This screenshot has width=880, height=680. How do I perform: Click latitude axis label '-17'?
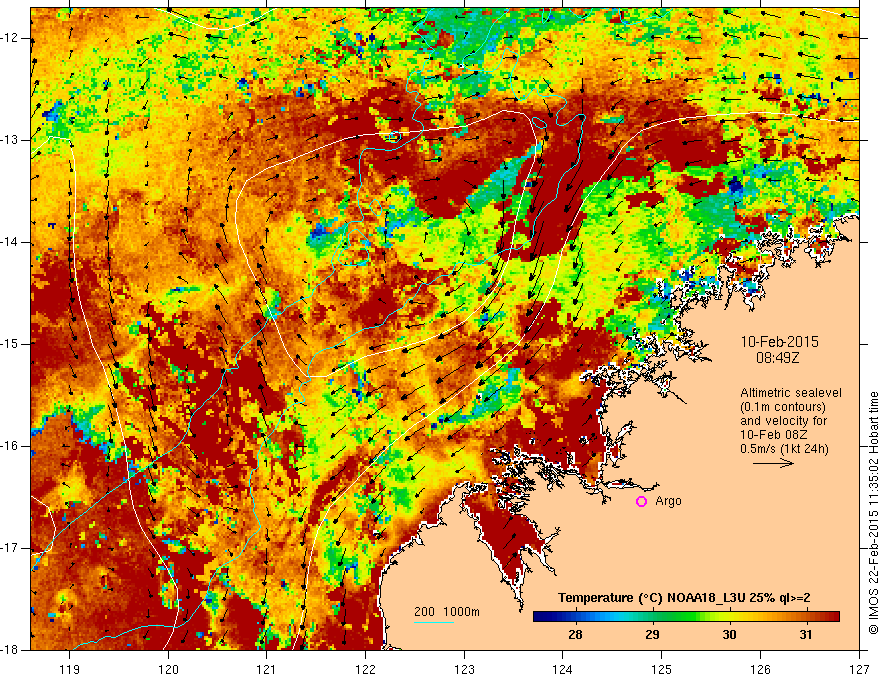click(10, 548)
